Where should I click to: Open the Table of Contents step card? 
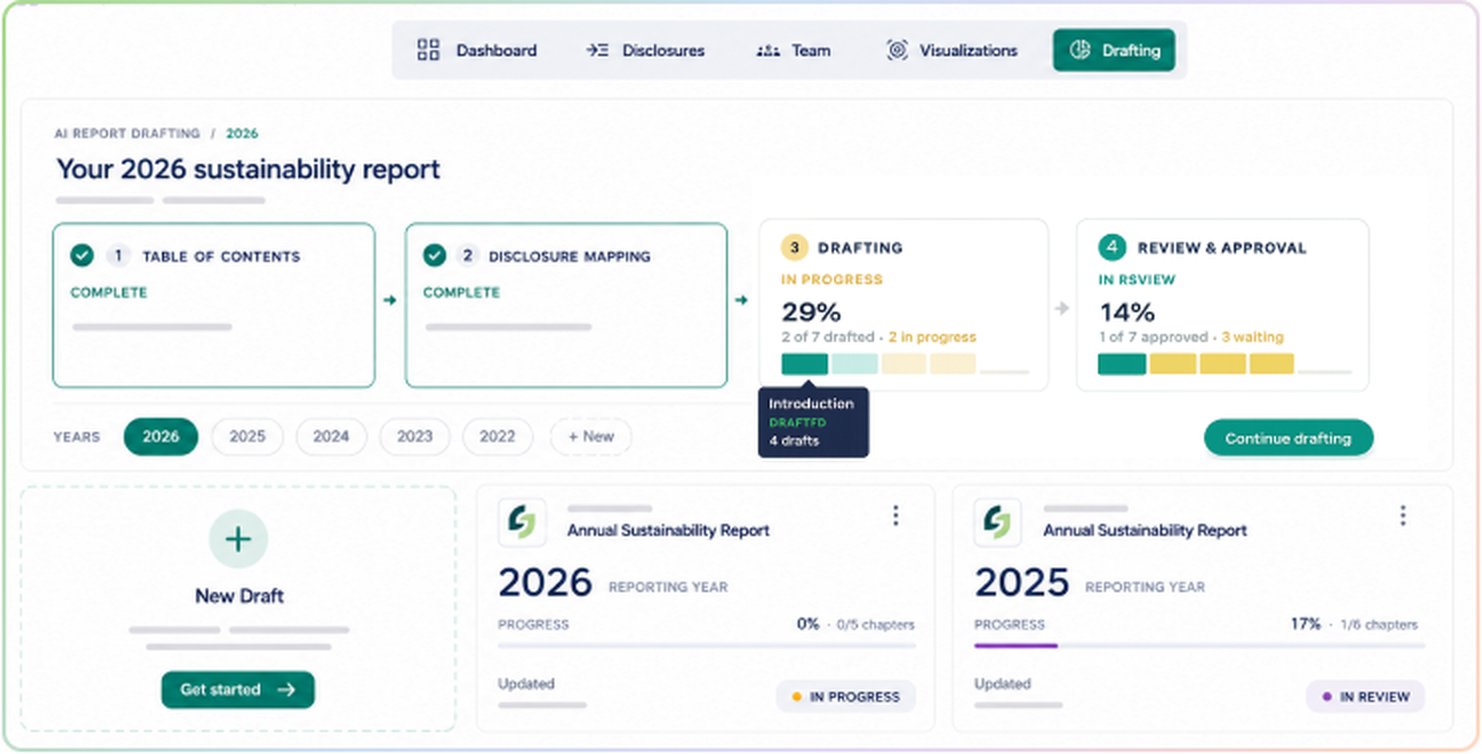pos(214,305)
